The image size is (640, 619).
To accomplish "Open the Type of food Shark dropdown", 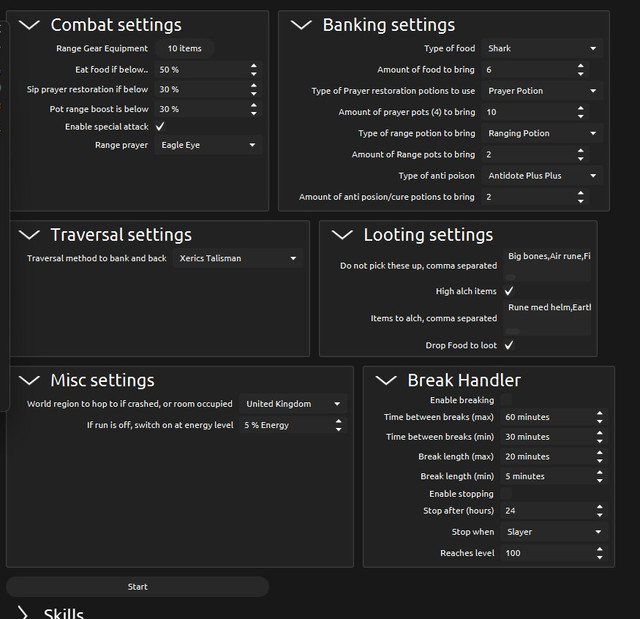I will [x=542, y=49].
